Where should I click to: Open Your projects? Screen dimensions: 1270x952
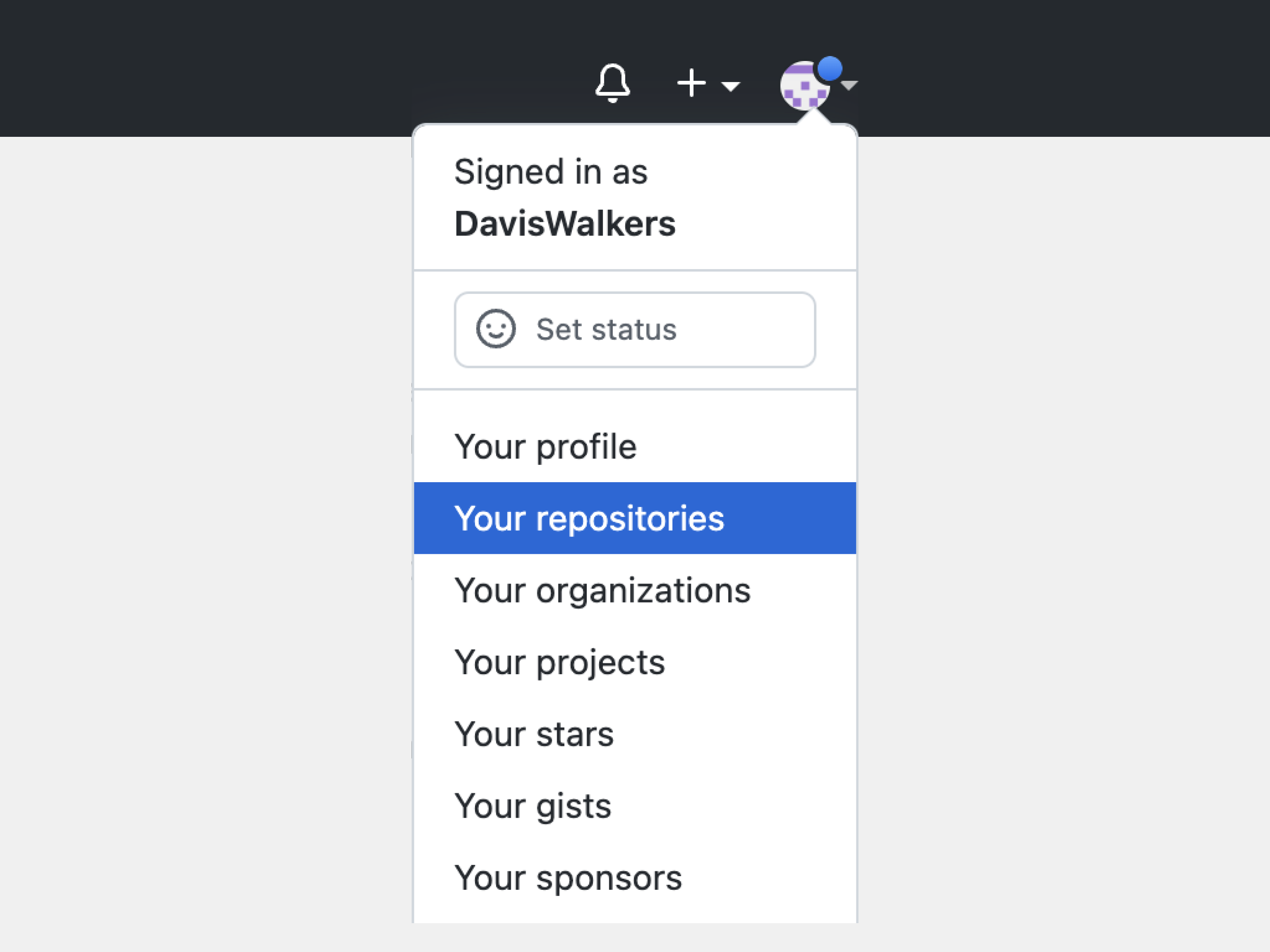pos(560,662)
